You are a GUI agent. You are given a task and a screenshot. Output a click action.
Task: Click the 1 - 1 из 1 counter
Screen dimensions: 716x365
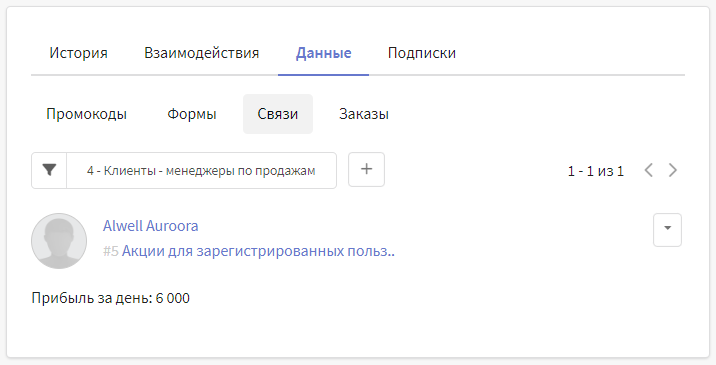[595, 171]
